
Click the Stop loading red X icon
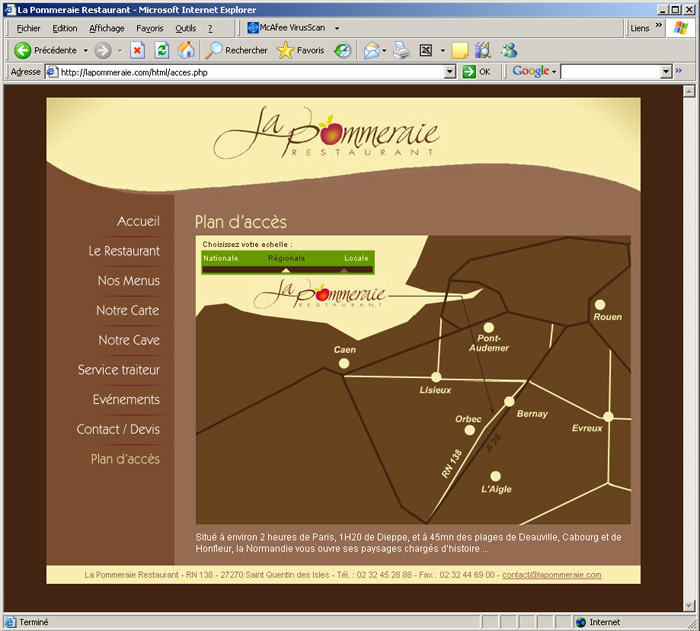pyautogui.click(x=138, y=50)
